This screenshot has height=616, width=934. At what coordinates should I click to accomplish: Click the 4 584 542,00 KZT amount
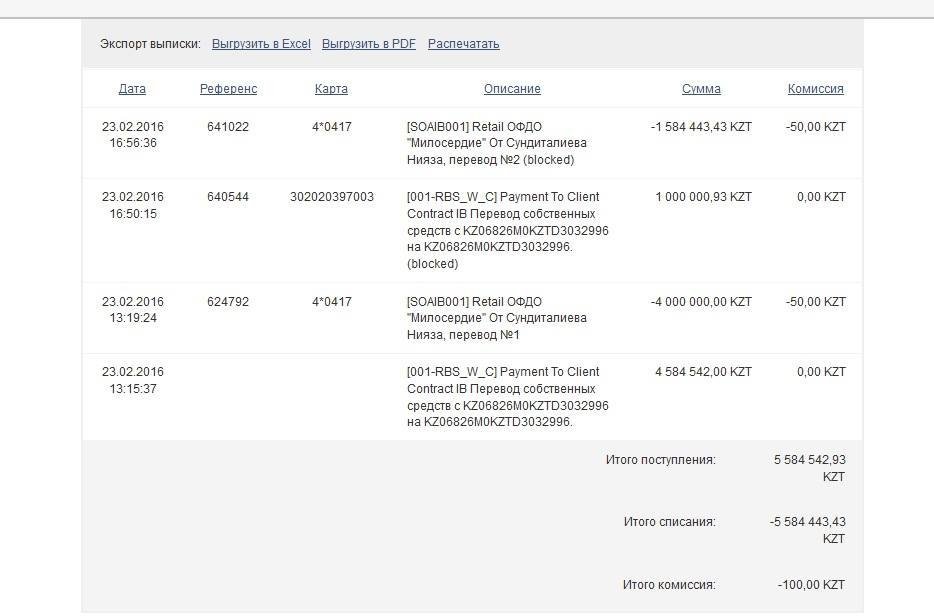(x=703, y=372)
